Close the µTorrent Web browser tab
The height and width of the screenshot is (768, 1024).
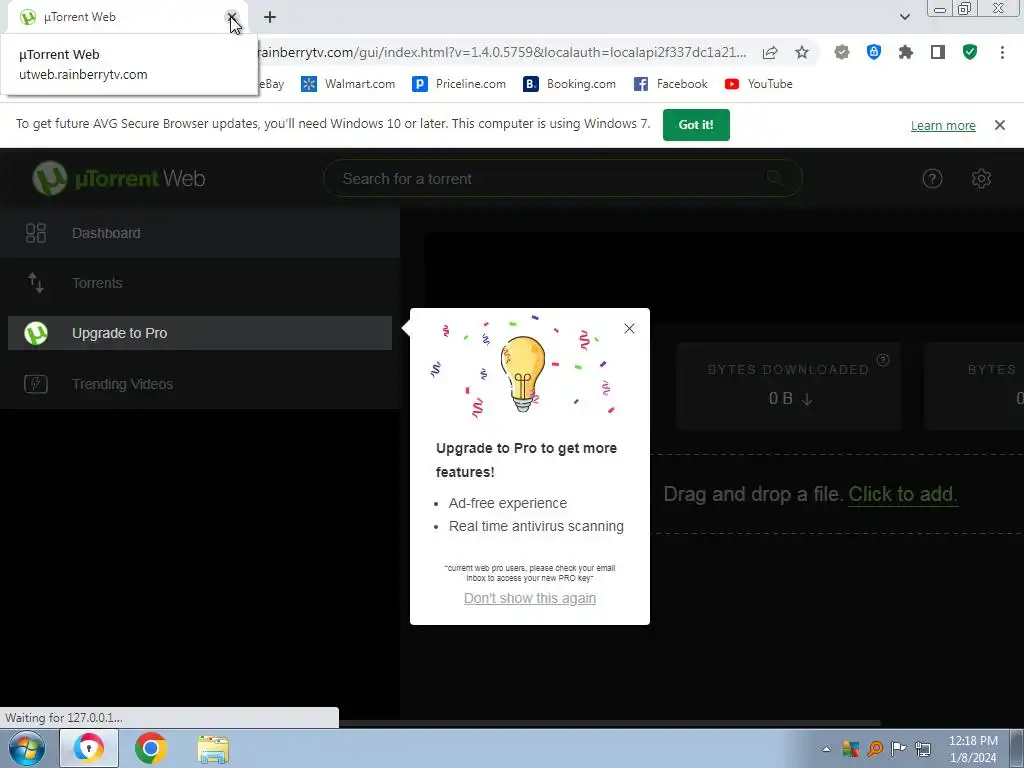point(231,17)
